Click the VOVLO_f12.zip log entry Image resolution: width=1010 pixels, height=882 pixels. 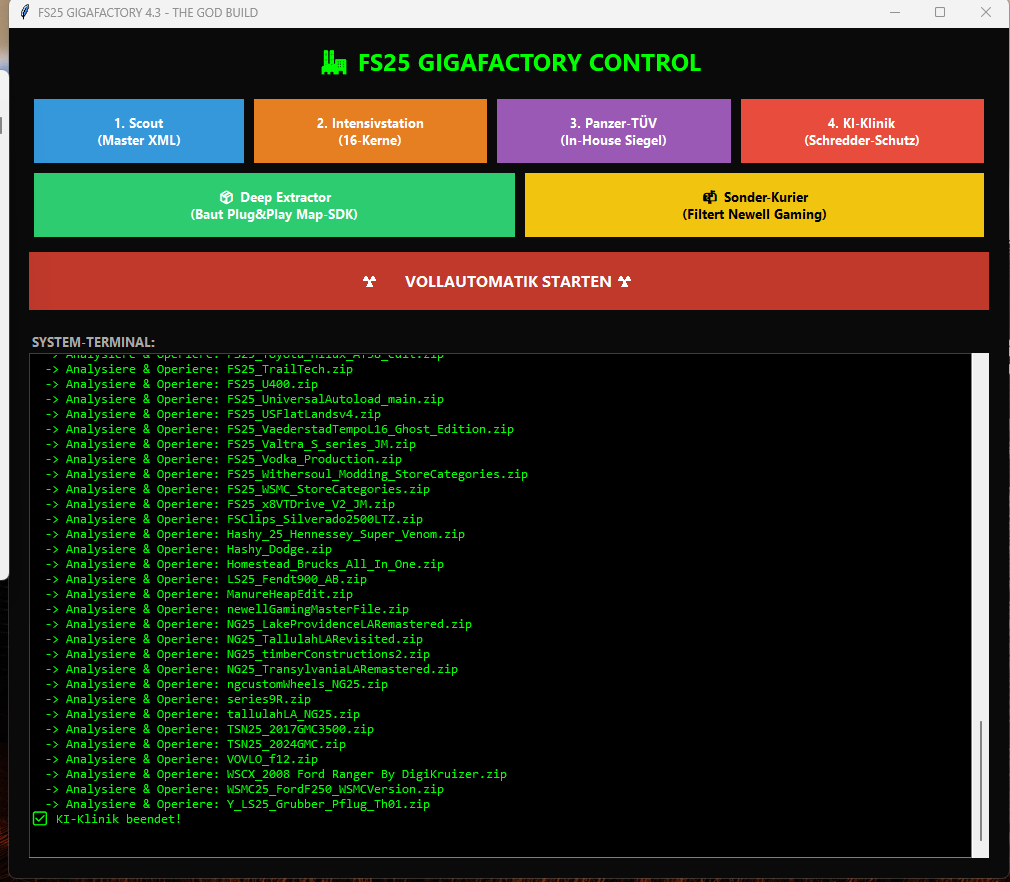(272, 759)
